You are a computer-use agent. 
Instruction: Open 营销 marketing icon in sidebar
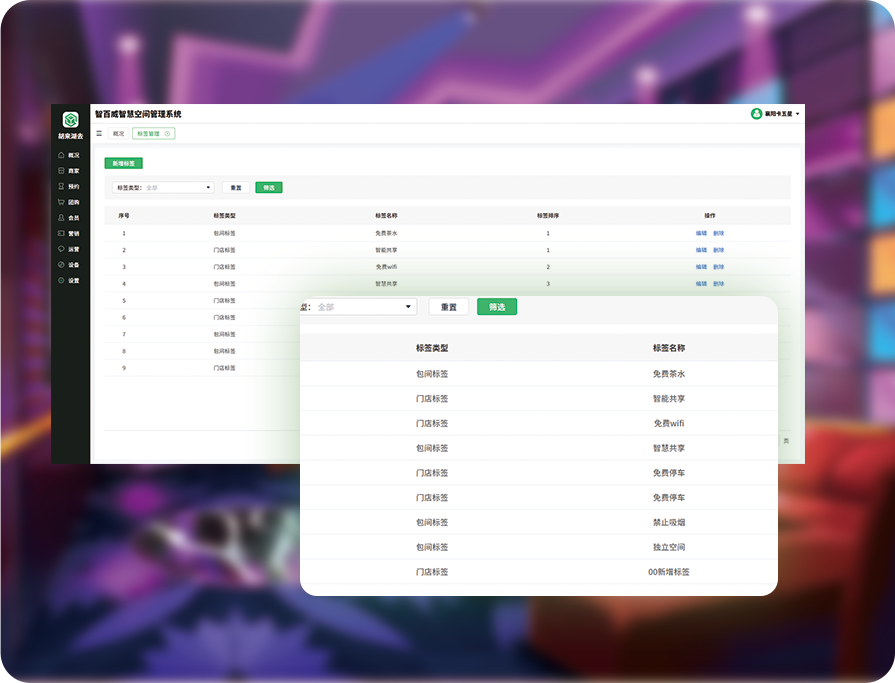(x=61, y=233)
